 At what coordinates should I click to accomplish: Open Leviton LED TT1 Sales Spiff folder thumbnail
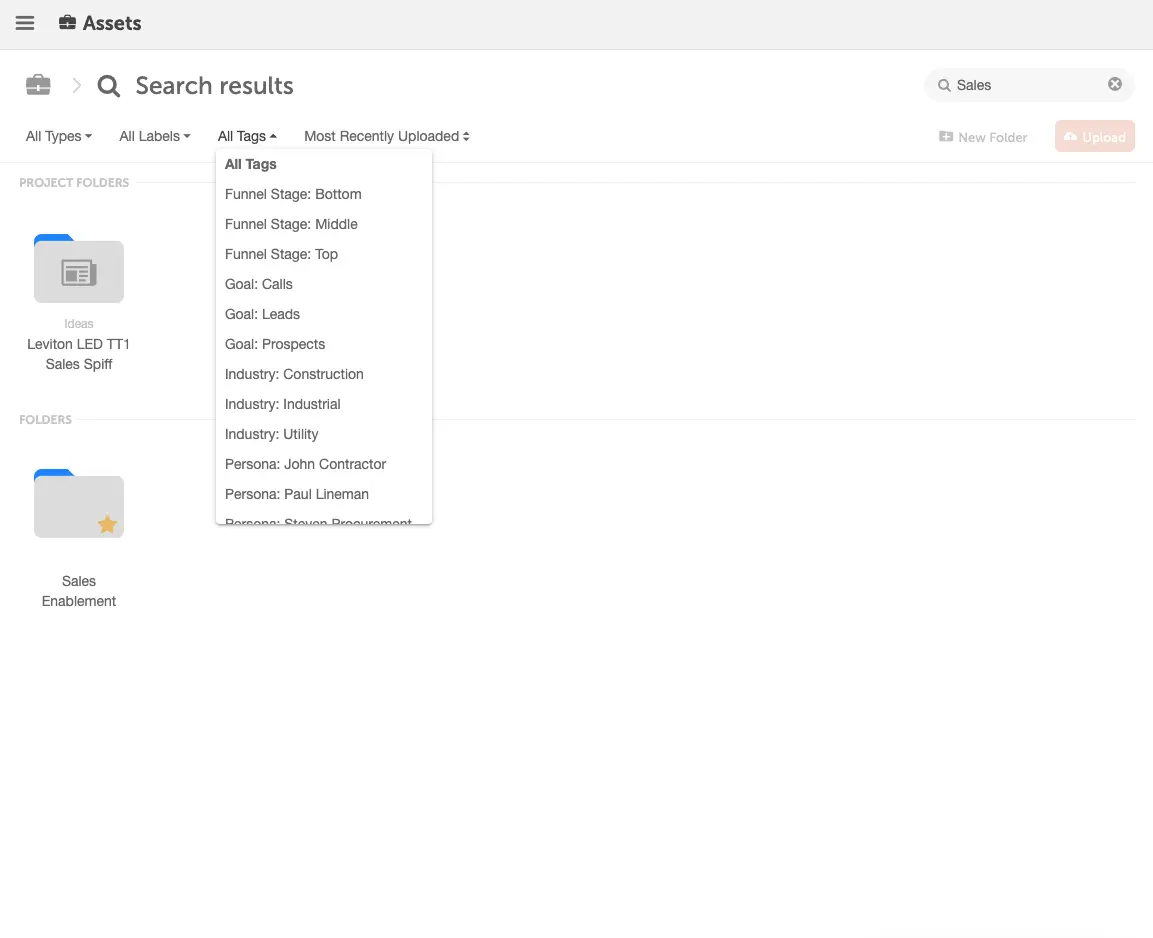[79, 268]
